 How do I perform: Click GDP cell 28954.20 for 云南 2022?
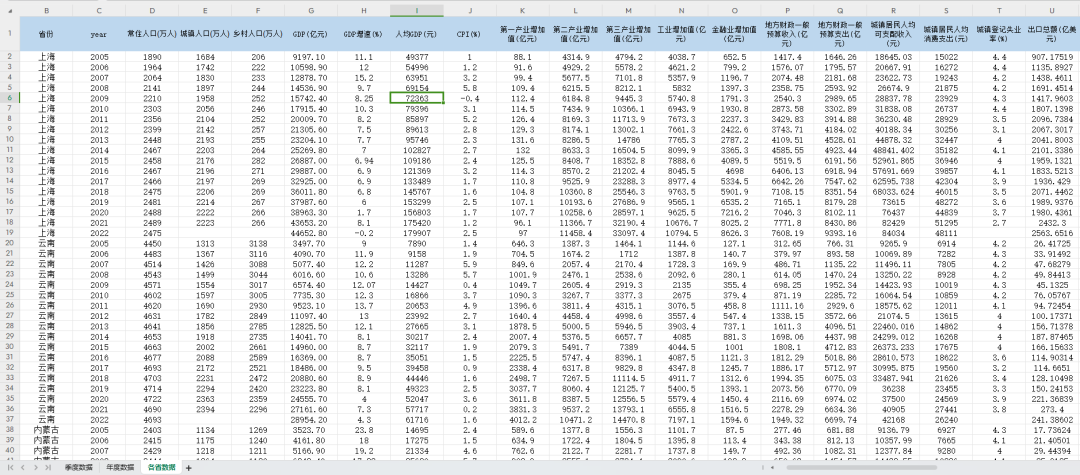(311, 419)
